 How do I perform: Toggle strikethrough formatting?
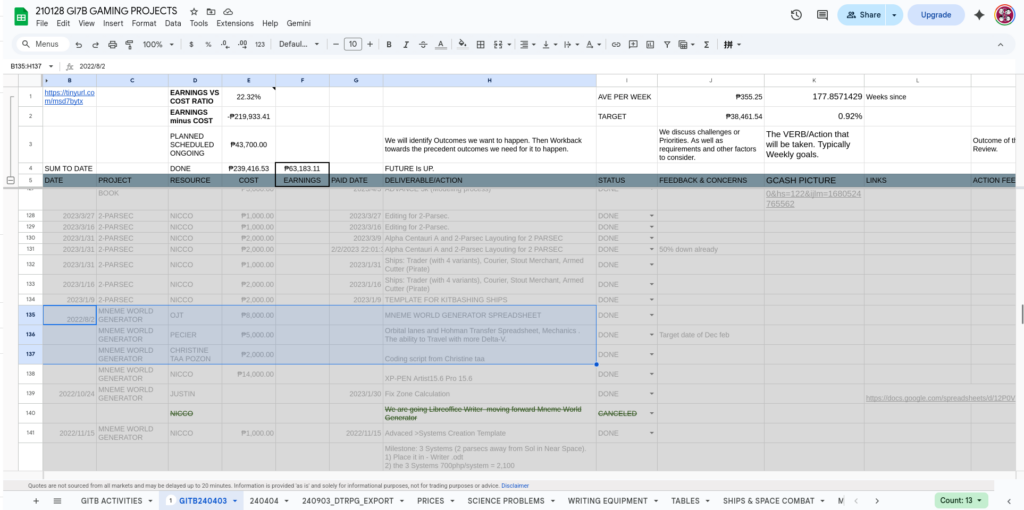(421, 45)
